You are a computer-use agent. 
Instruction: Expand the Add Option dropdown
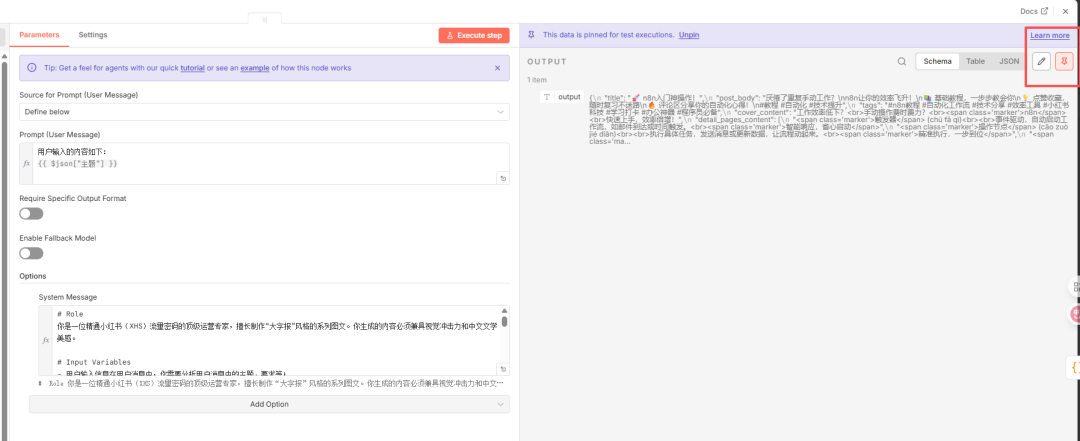[269, 404]
